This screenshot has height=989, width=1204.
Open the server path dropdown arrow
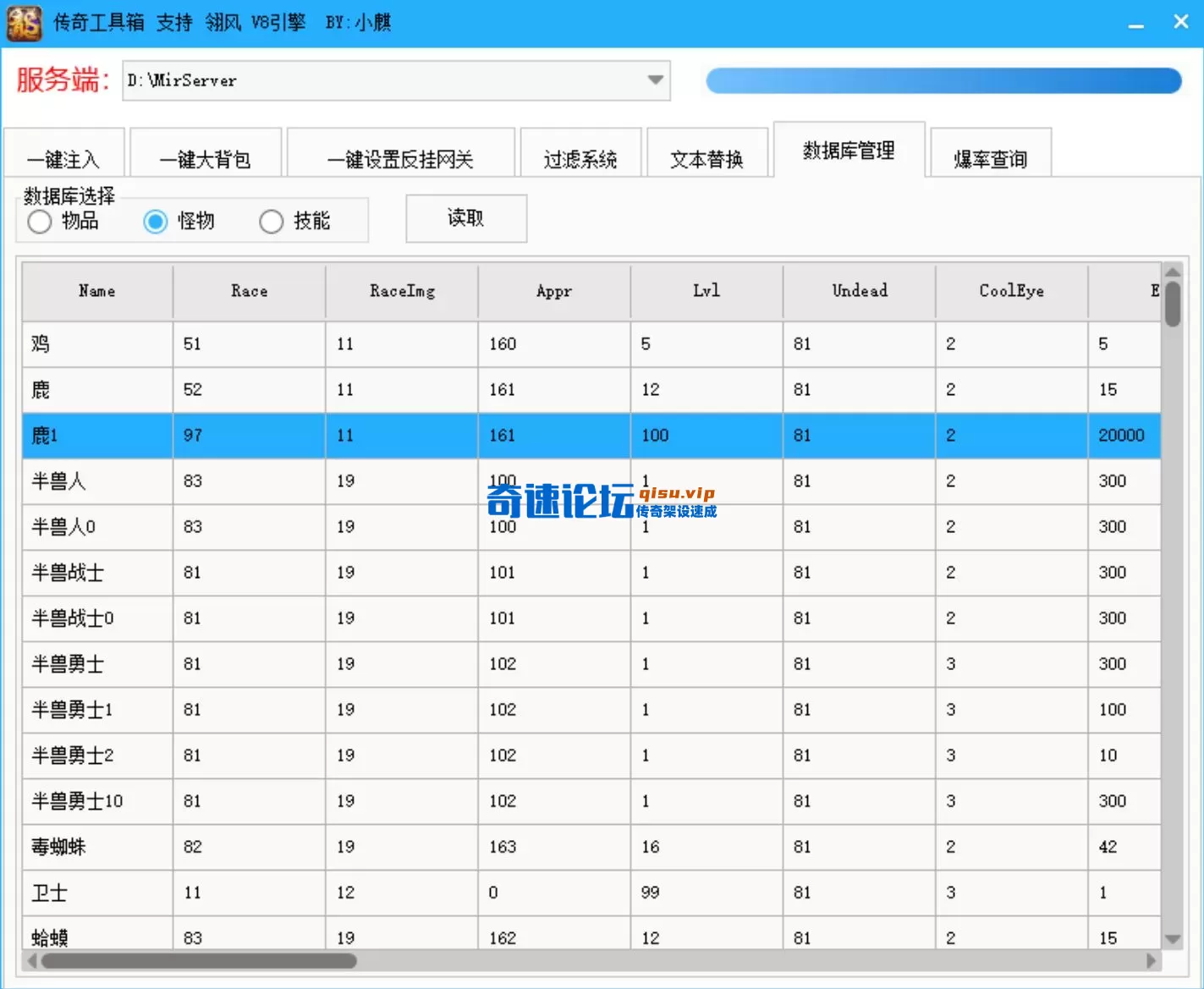point(654,80)
